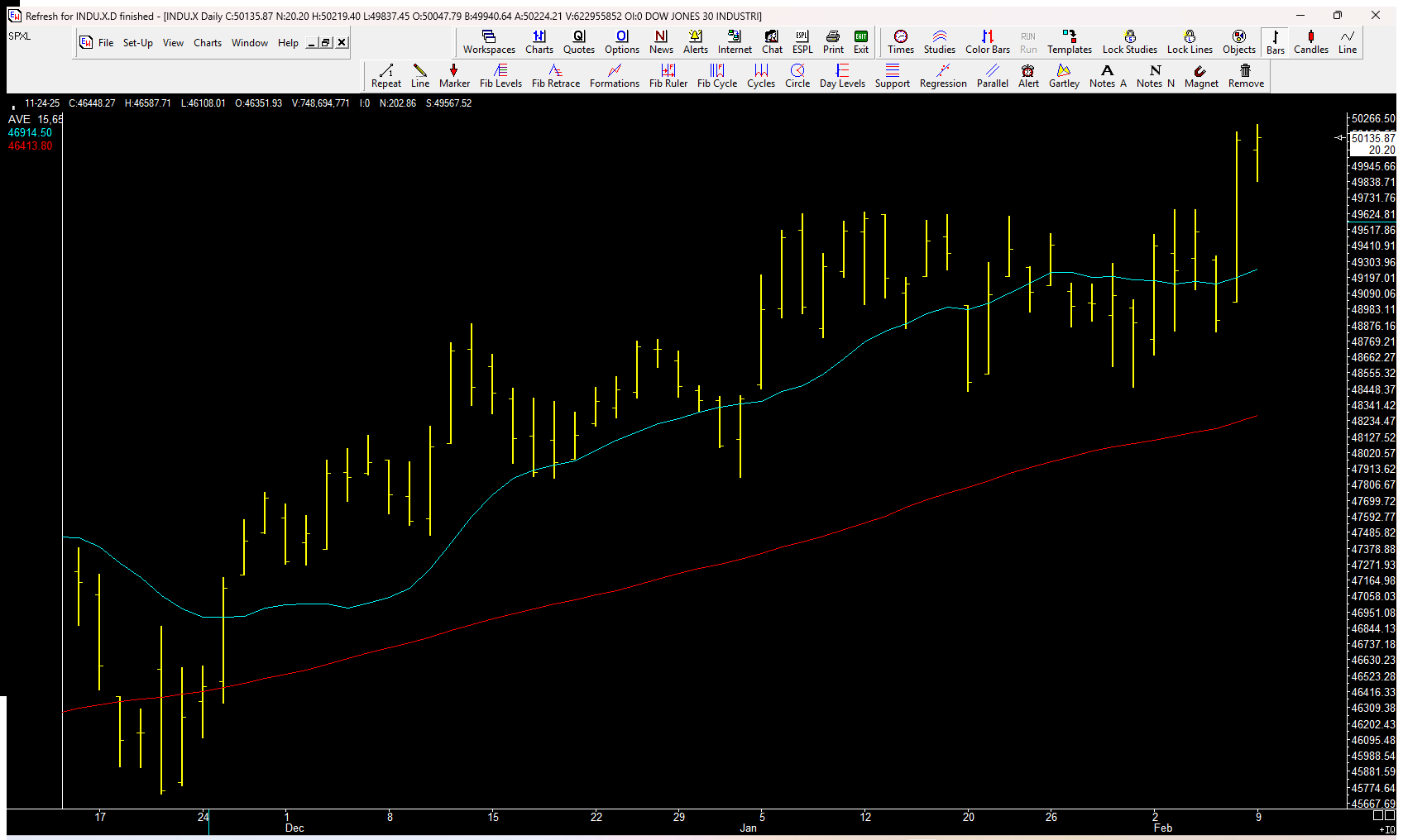Click the Quotes icon
1403x840 pixels.
tap(578, 41)
